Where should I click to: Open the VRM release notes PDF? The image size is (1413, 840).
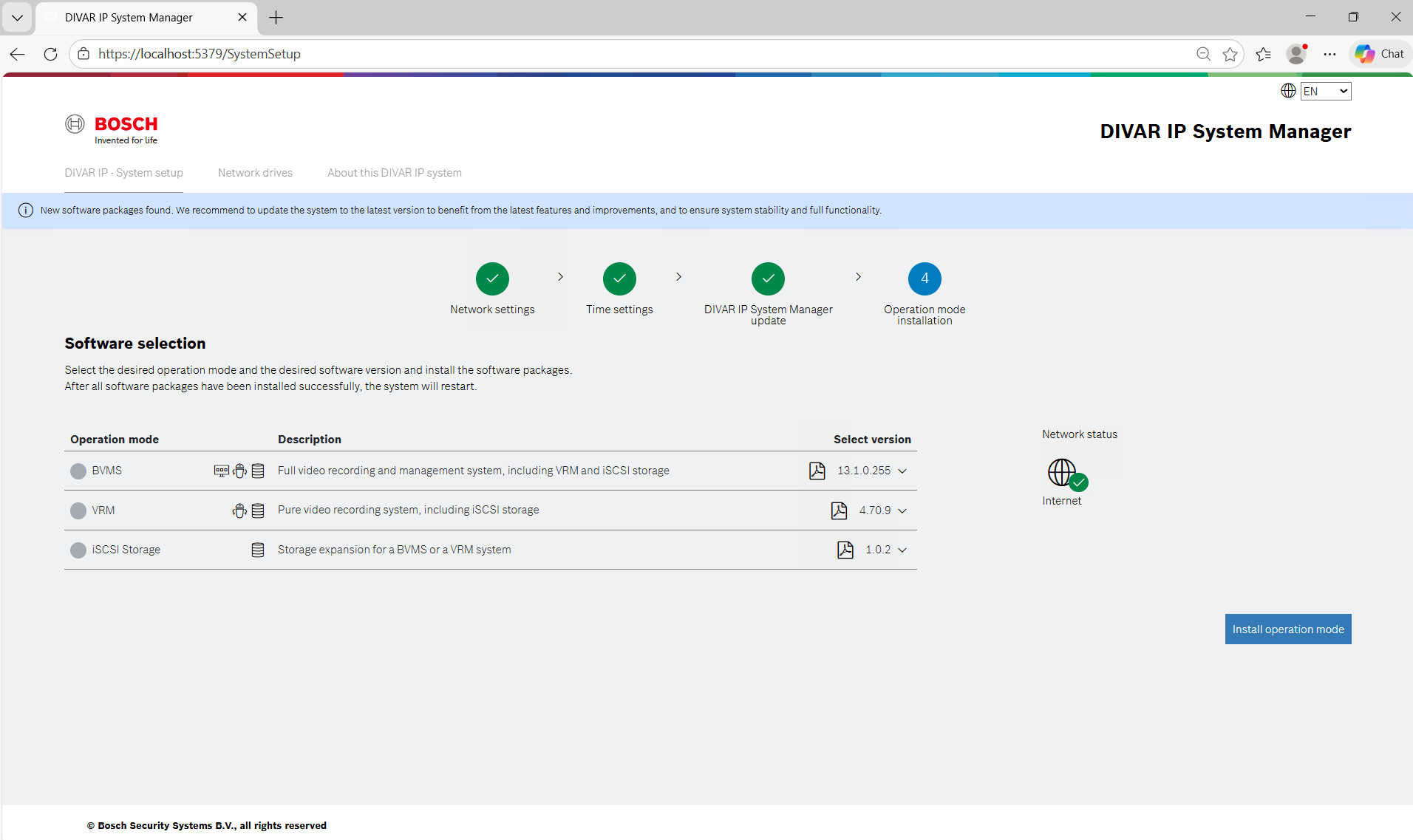pos(838,510)
